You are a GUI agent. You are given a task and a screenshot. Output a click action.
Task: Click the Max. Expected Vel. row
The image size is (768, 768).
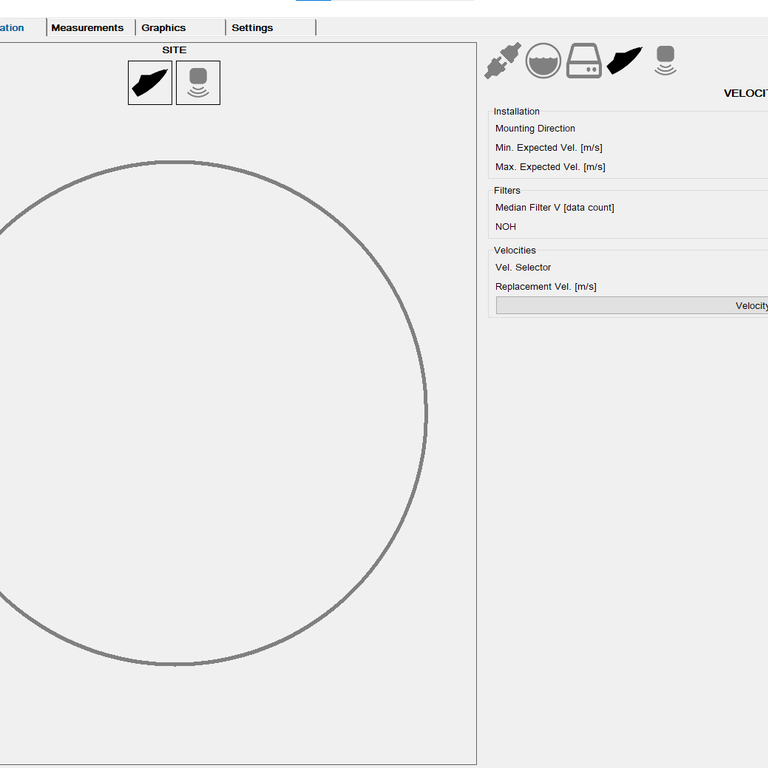tap(550, 167)
